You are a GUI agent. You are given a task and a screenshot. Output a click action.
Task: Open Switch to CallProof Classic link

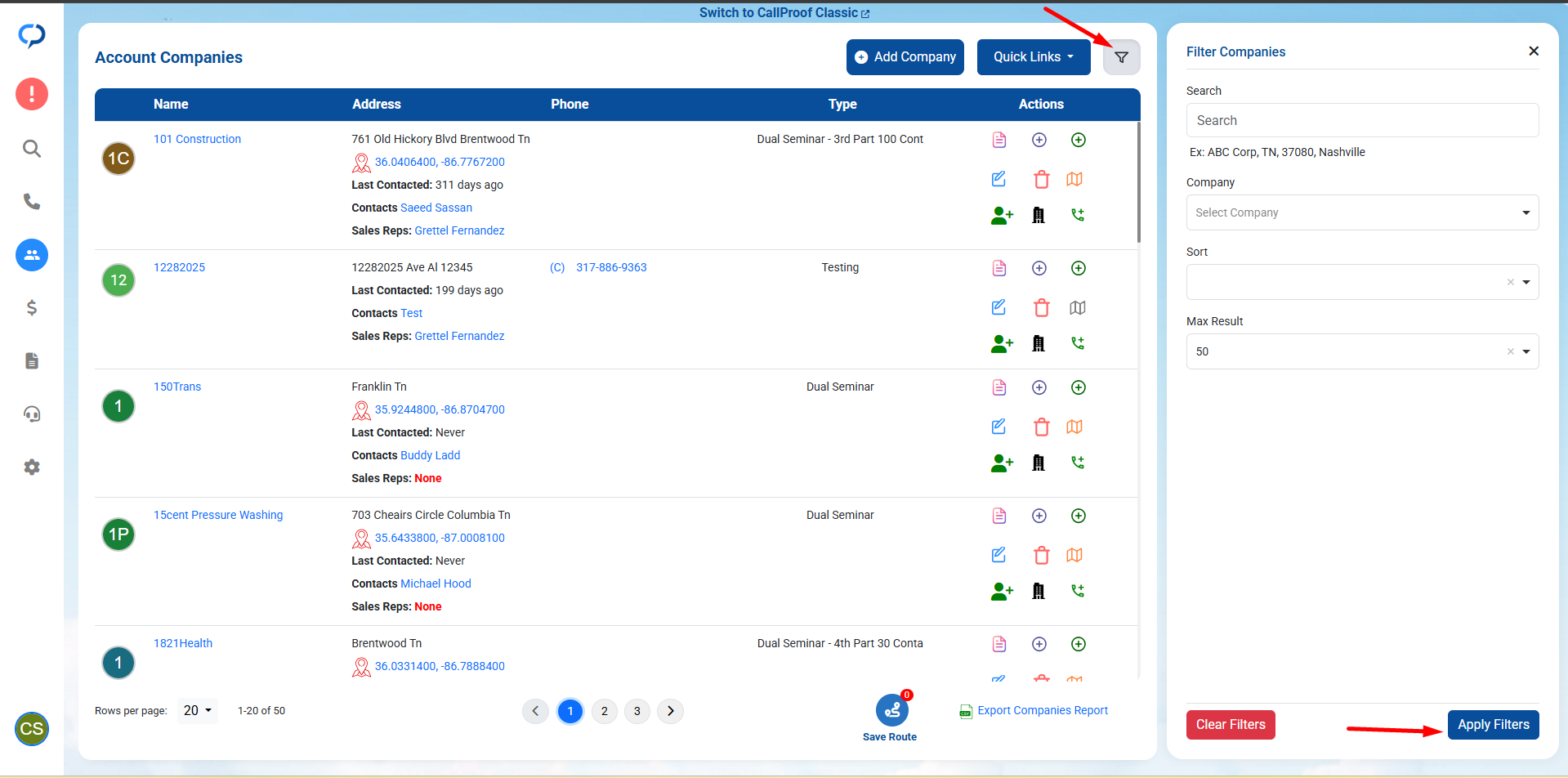coord(784,13)
